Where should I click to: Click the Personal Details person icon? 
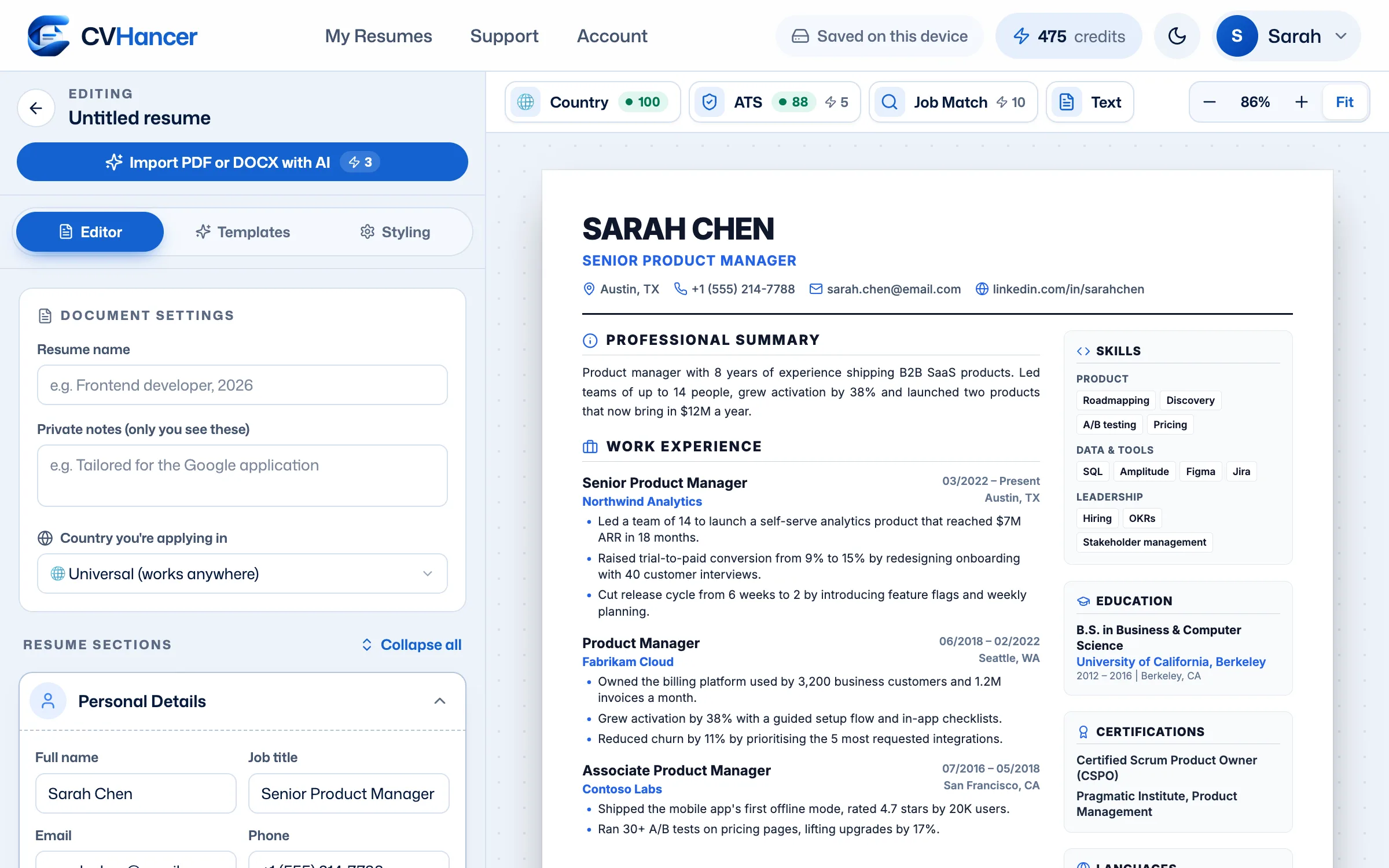[48, 701]
